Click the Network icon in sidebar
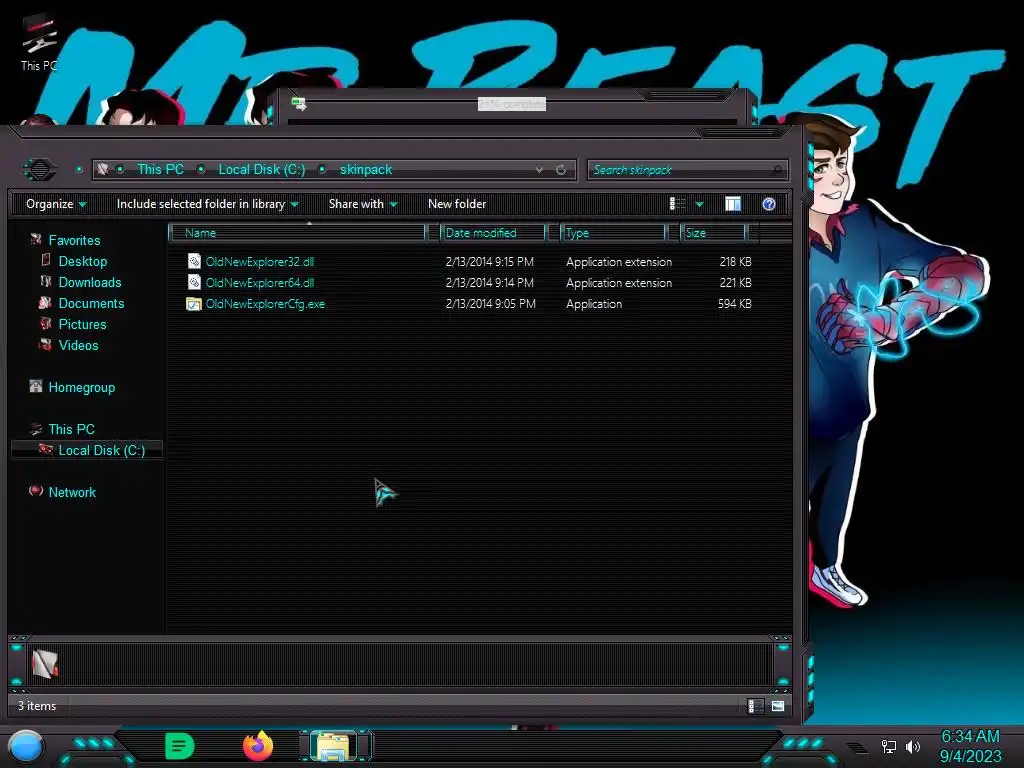 point(36,491)
